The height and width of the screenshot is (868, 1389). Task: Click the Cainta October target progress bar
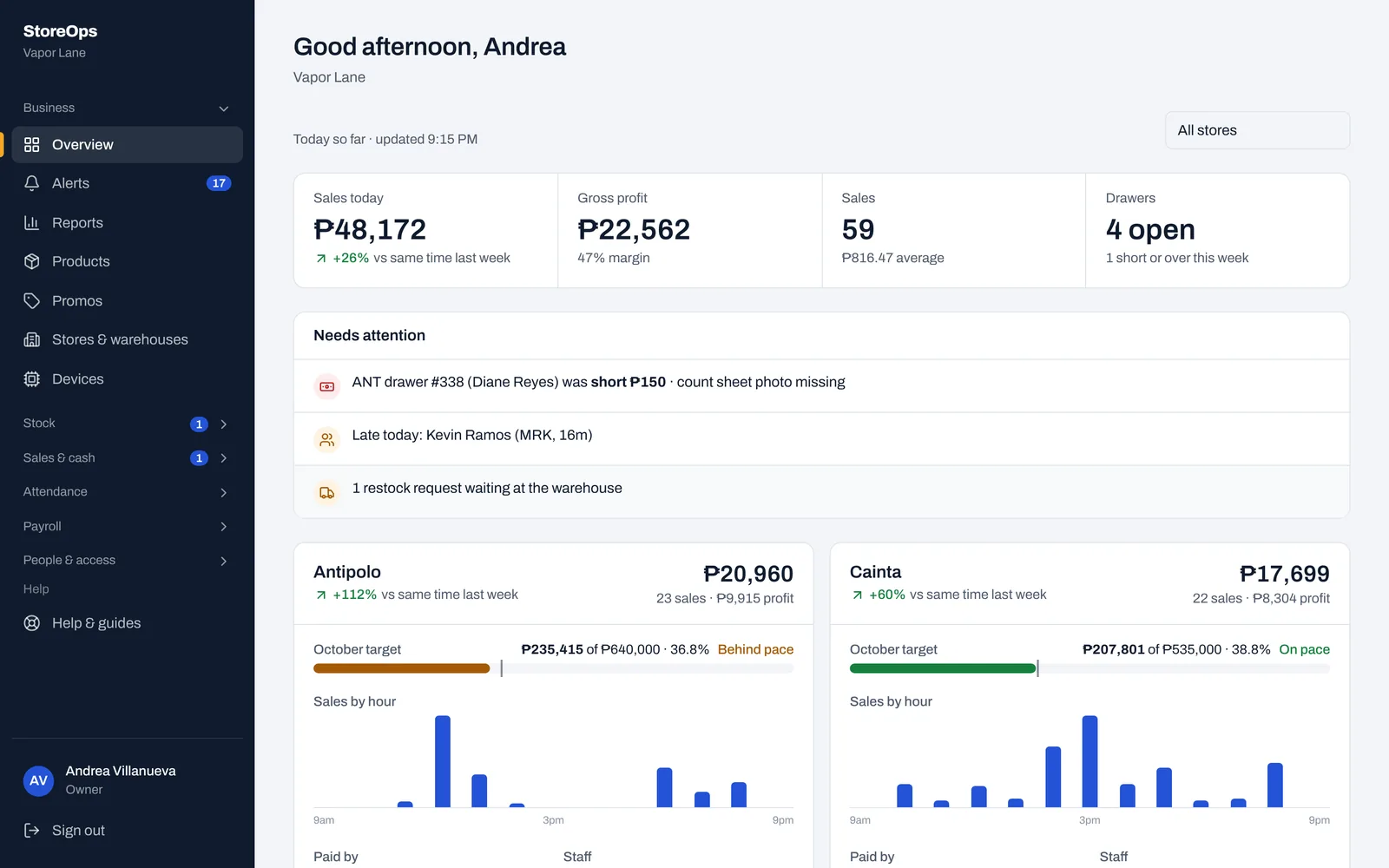pos(1089,668)
